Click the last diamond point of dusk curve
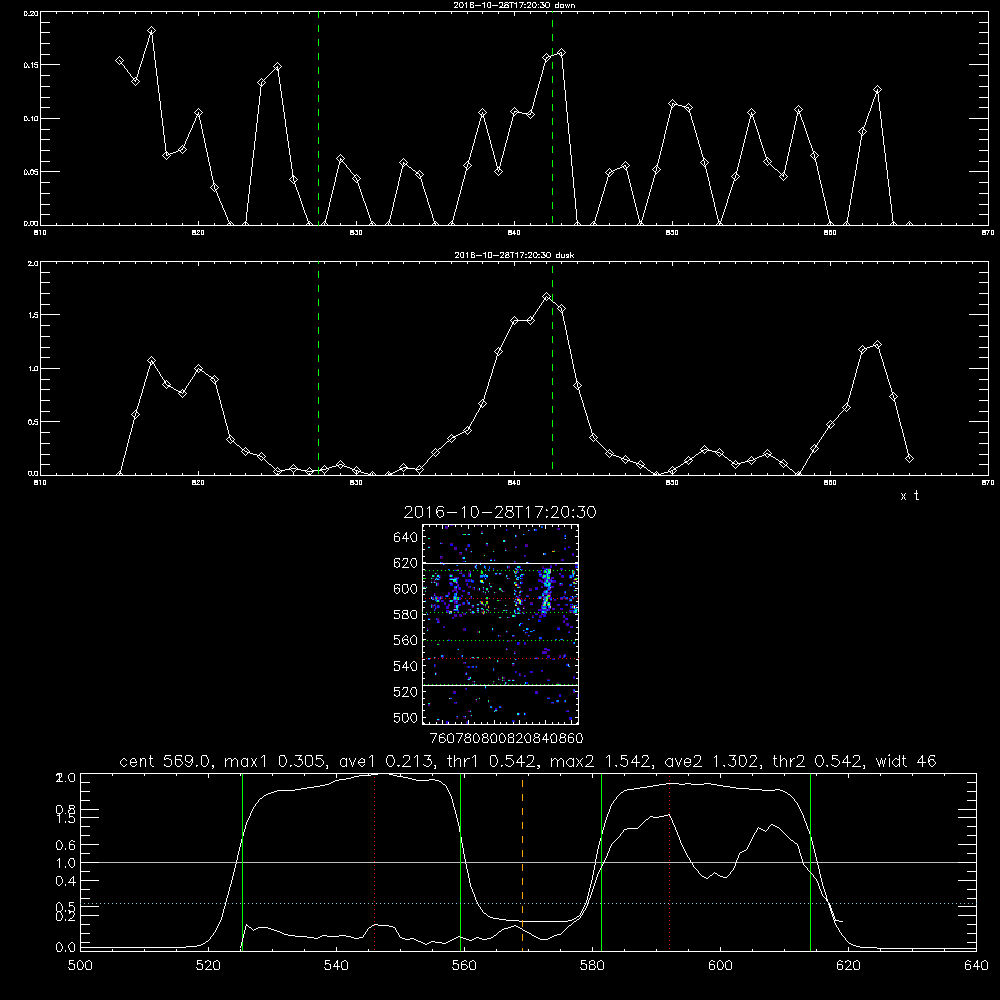Viewport: 1000px width, 1000px height. point(909,459)
